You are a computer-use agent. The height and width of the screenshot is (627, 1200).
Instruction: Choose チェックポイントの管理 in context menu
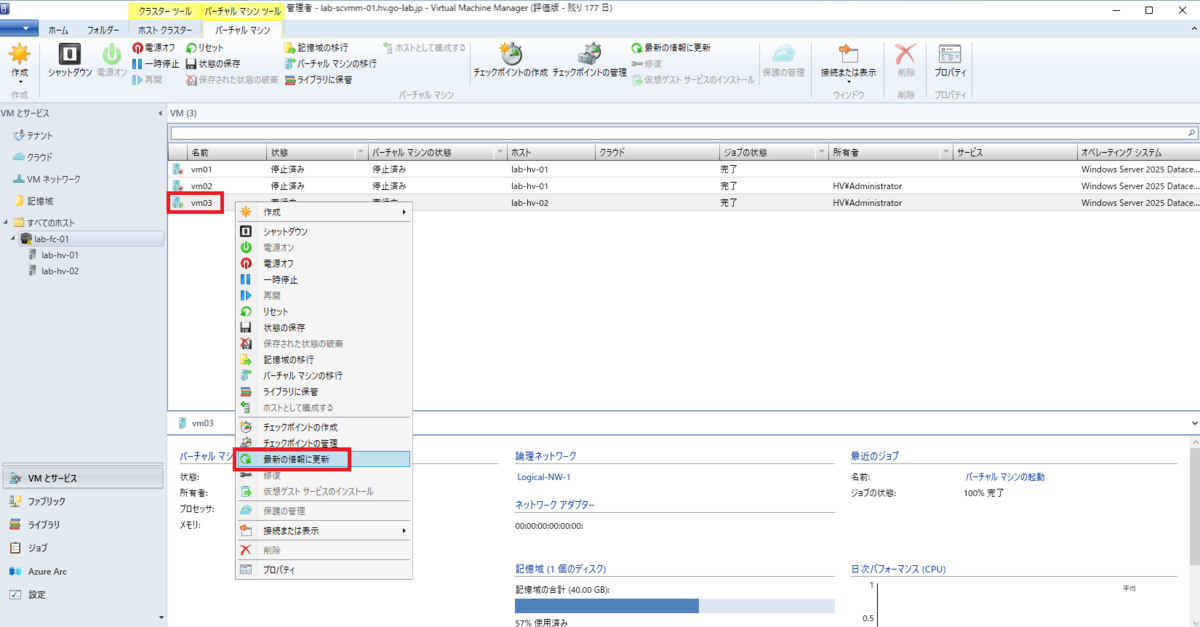pyautogui.click(x=324, y=443)
